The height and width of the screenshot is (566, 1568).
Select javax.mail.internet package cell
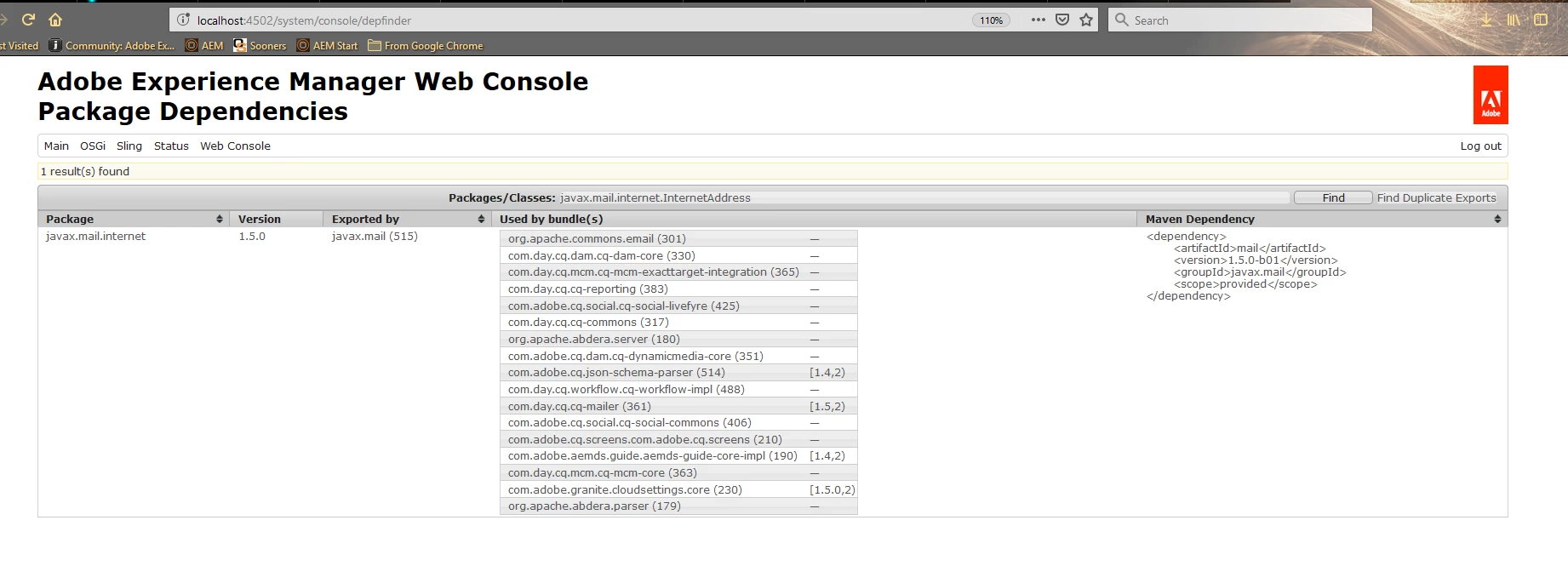click(95, 236)
